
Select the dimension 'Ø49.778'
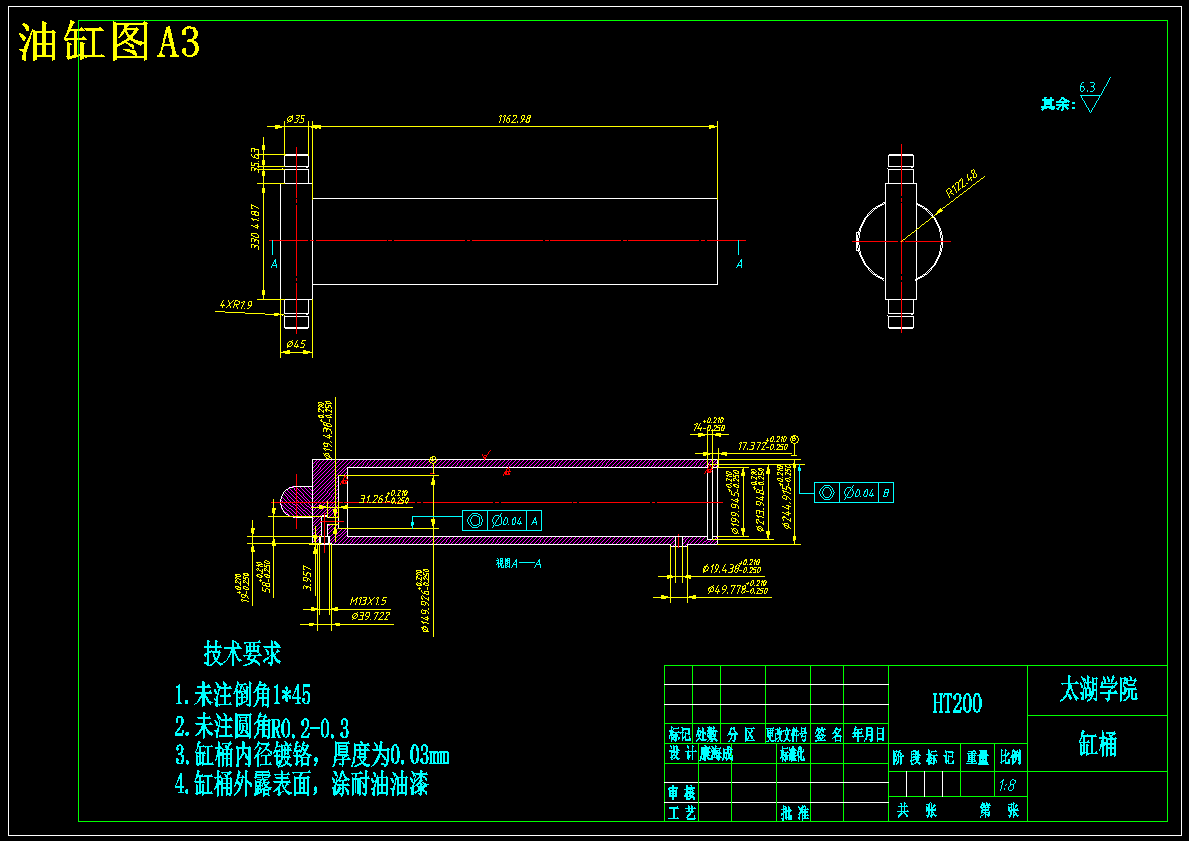pos(738,588)
